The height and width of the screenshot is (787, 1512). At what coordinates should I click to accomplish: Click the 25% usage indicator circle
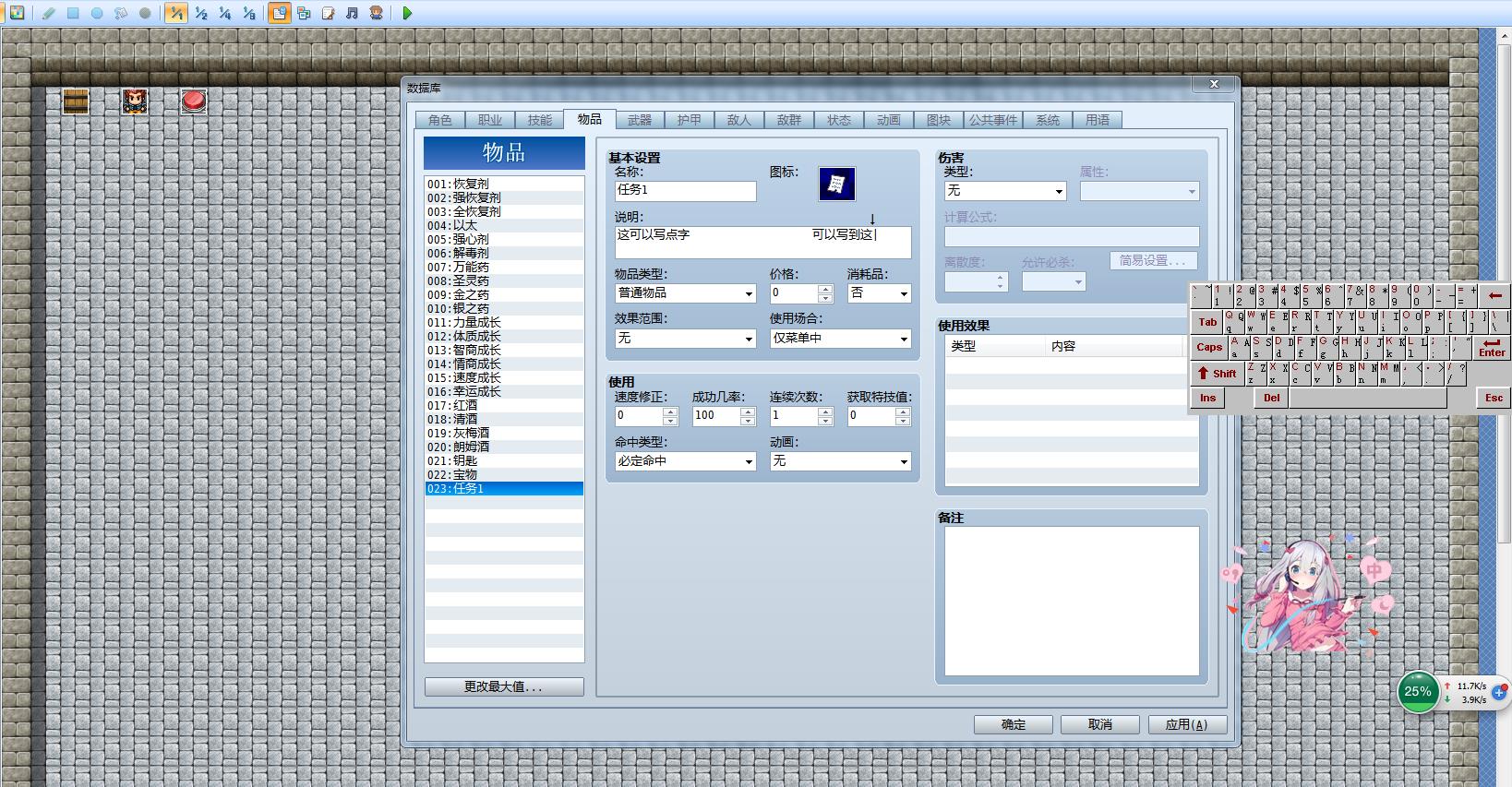tap(1418, 692)
